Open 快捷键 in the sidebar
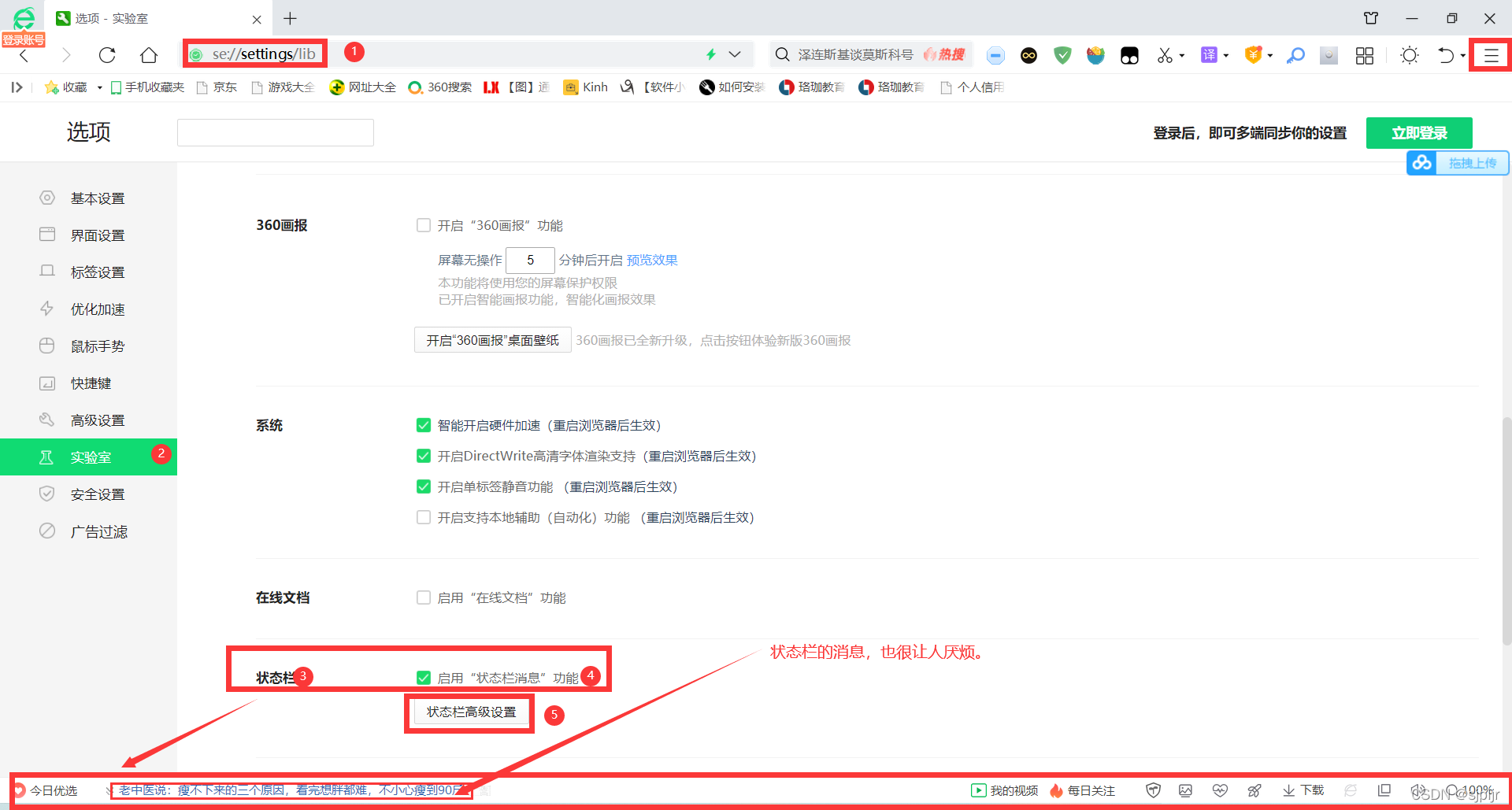The image size is (1512, 810). tap(88, 383)
